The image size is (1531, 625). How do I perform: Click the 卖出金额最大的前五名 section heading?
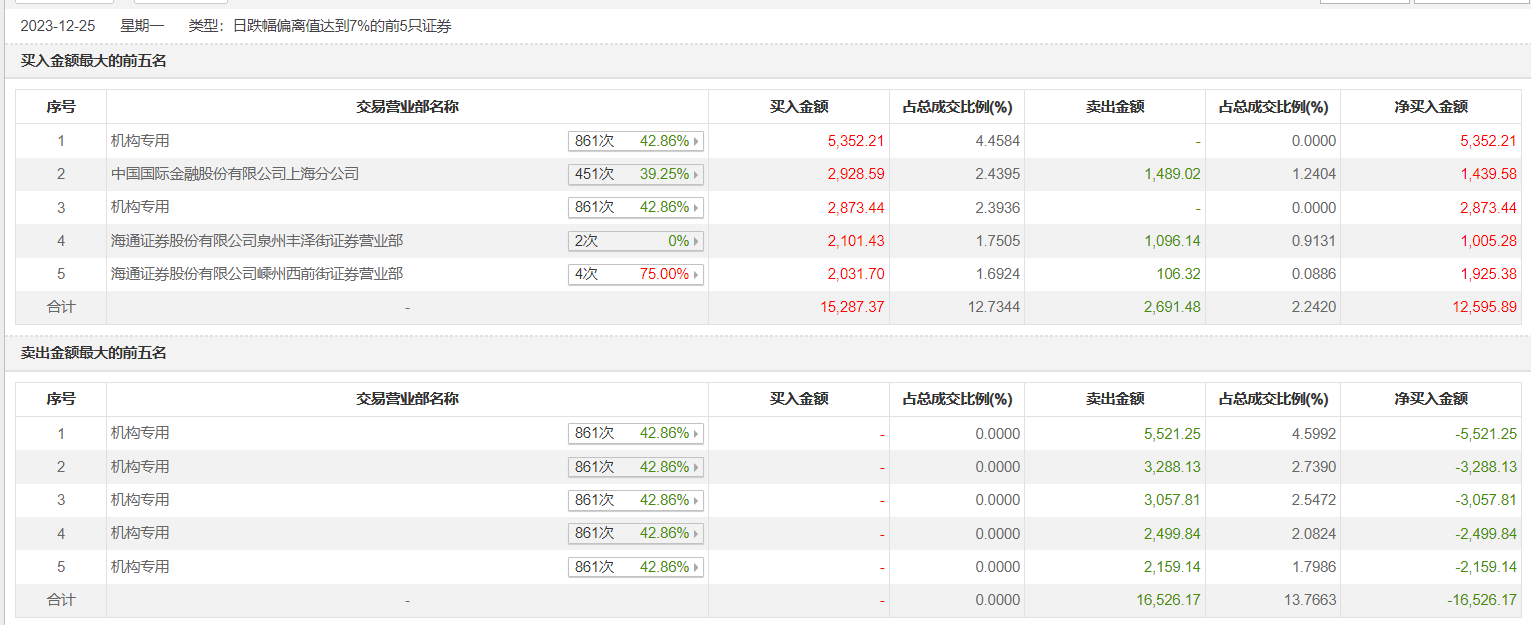point(93,353)
